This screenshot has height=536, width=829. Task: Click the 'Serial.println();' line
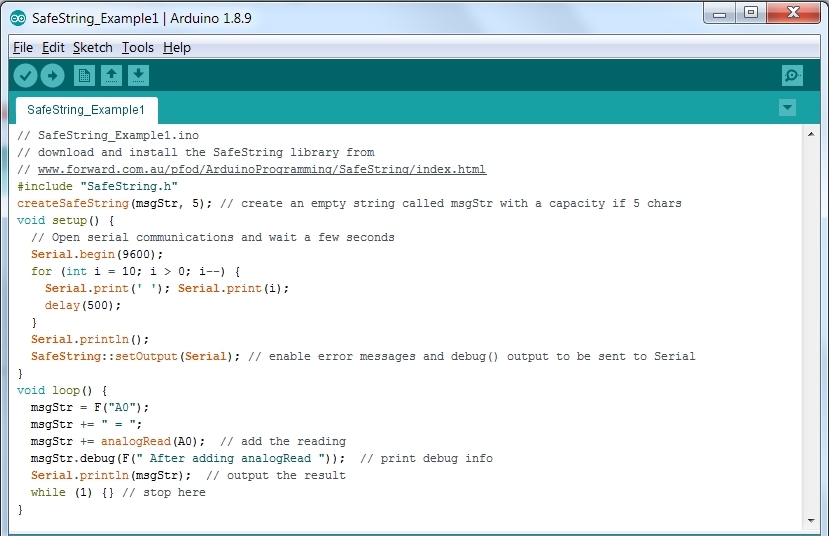[90, 339]
